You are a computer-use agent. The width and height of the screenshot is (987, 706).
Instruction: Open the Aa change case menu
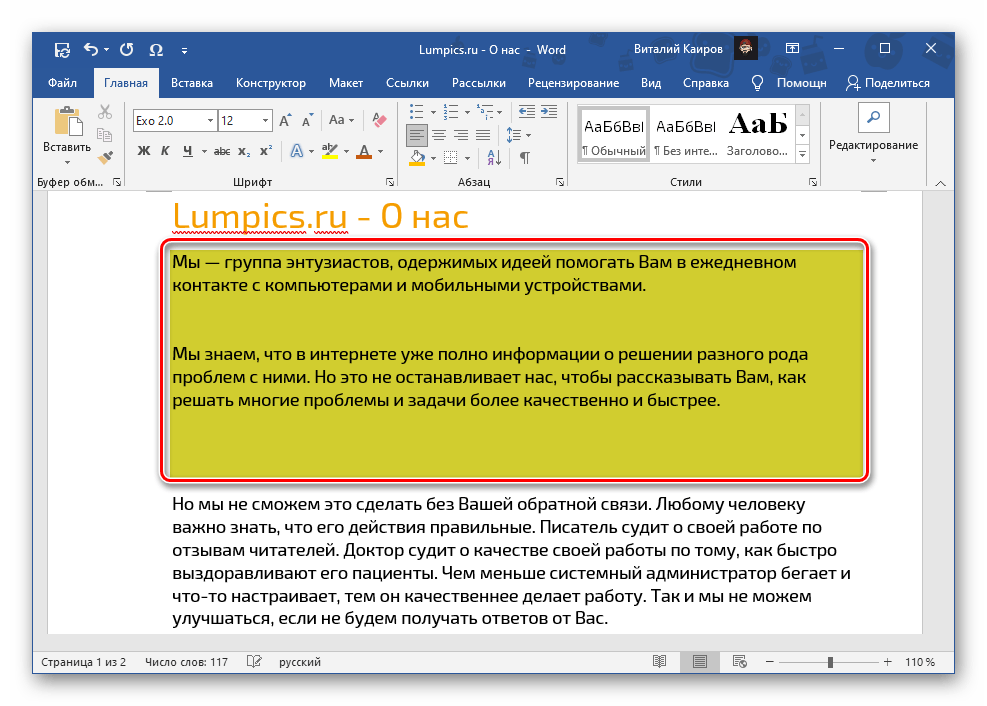(x=341, y=120)
